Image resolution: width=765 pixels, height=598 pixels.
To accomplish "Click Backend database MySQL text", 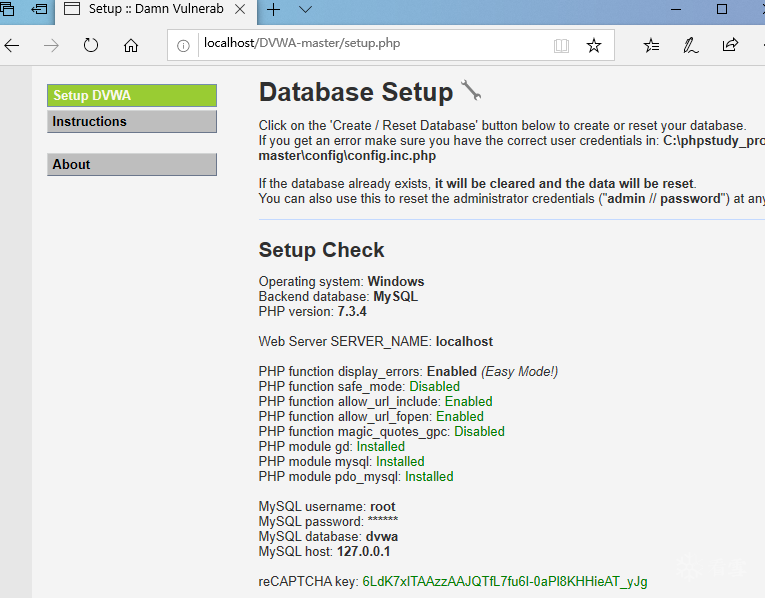I will point(338,297).
